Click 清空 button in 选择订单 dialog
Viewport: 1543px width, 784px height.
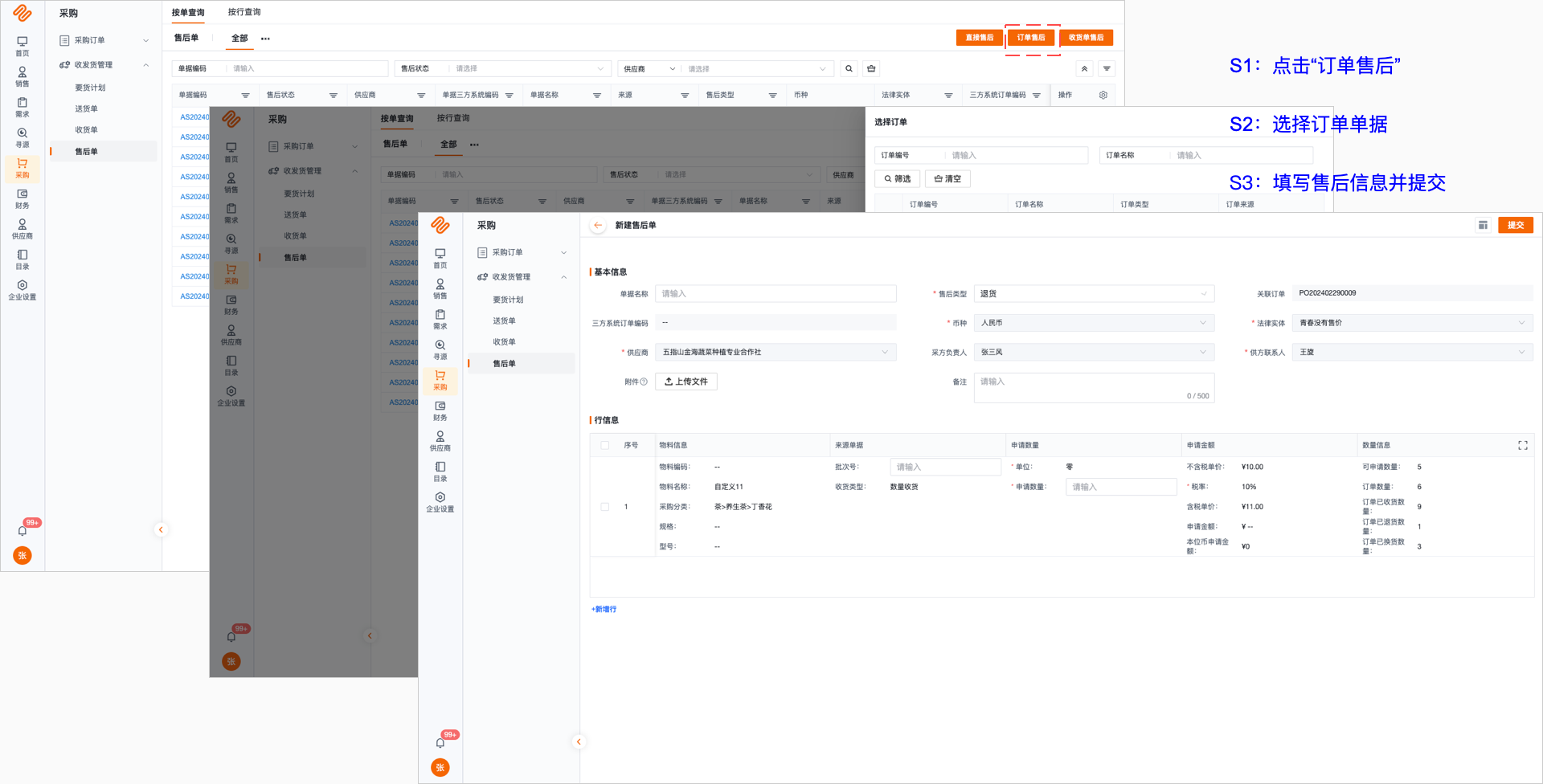[x=947, y=179]
